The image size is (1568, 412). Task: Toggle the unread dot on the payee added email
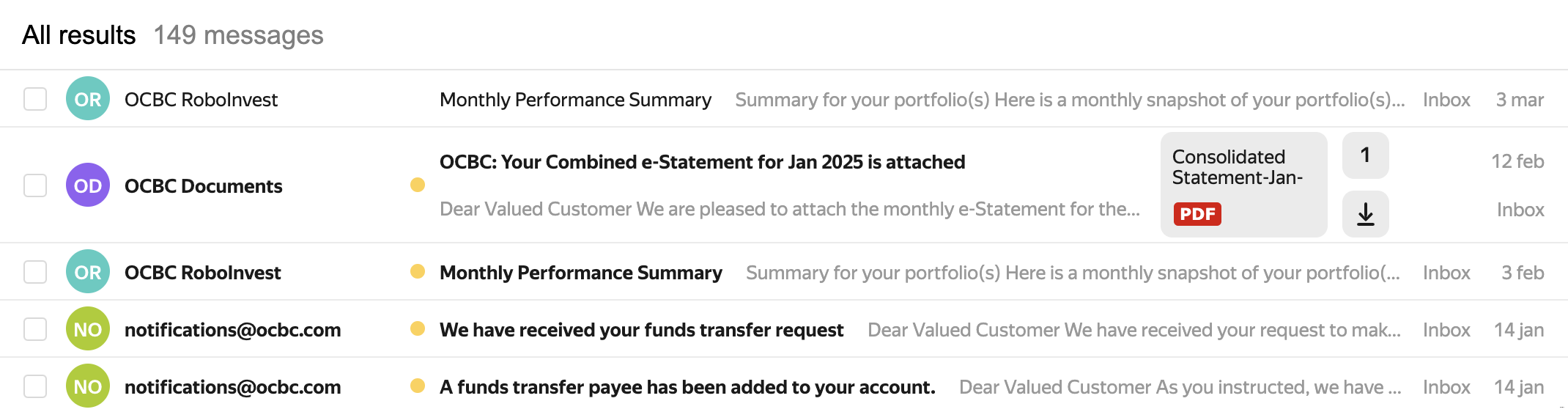[x=418, y=386]
